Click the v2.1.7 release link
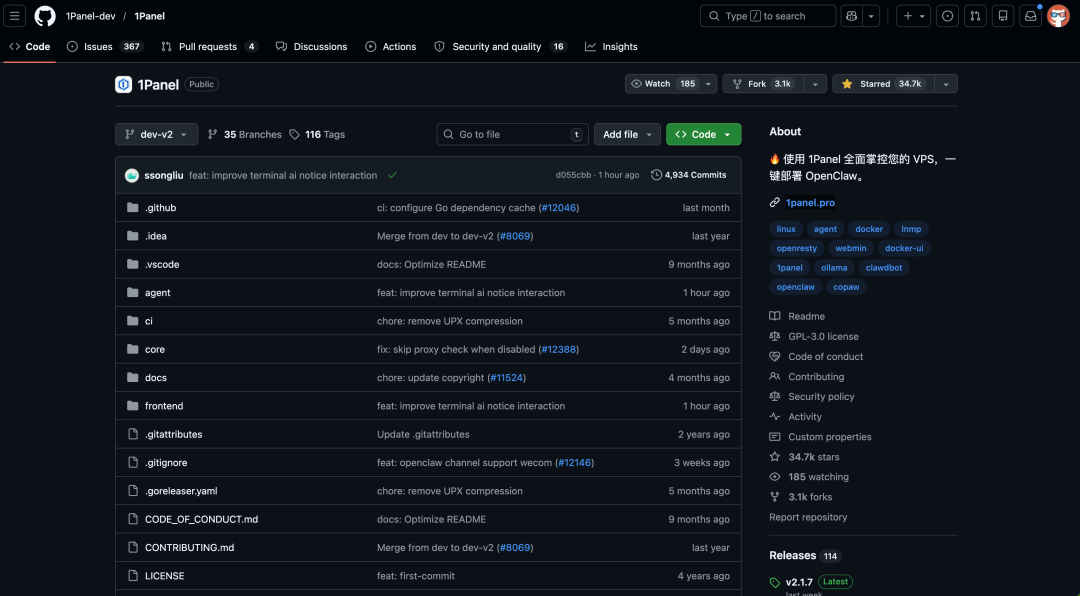1080x596 pixels. tap(799, 582)
